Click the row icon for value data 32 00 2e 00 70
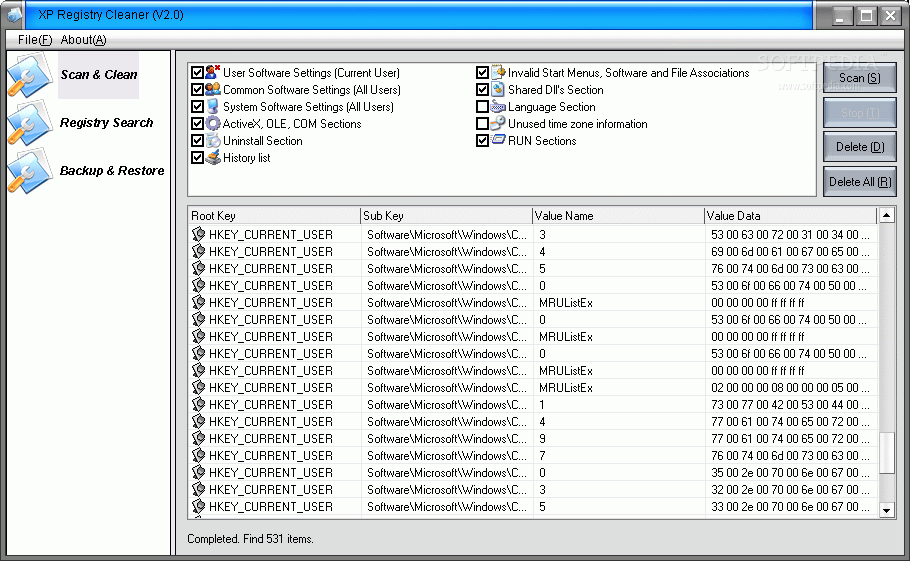The image size is (910, 561). [x=198, y=489]
